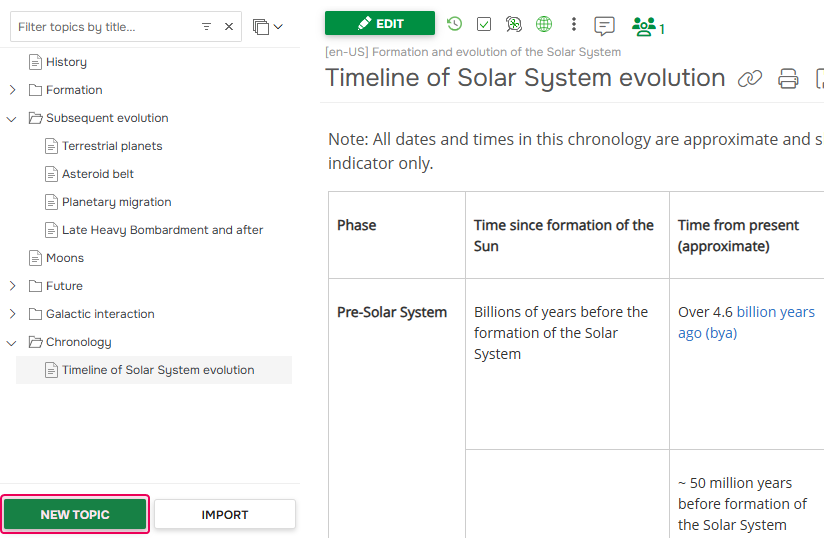
Task: Copy the topic link via chain icon
Action: pyautogui.click(x=750, y=79)
